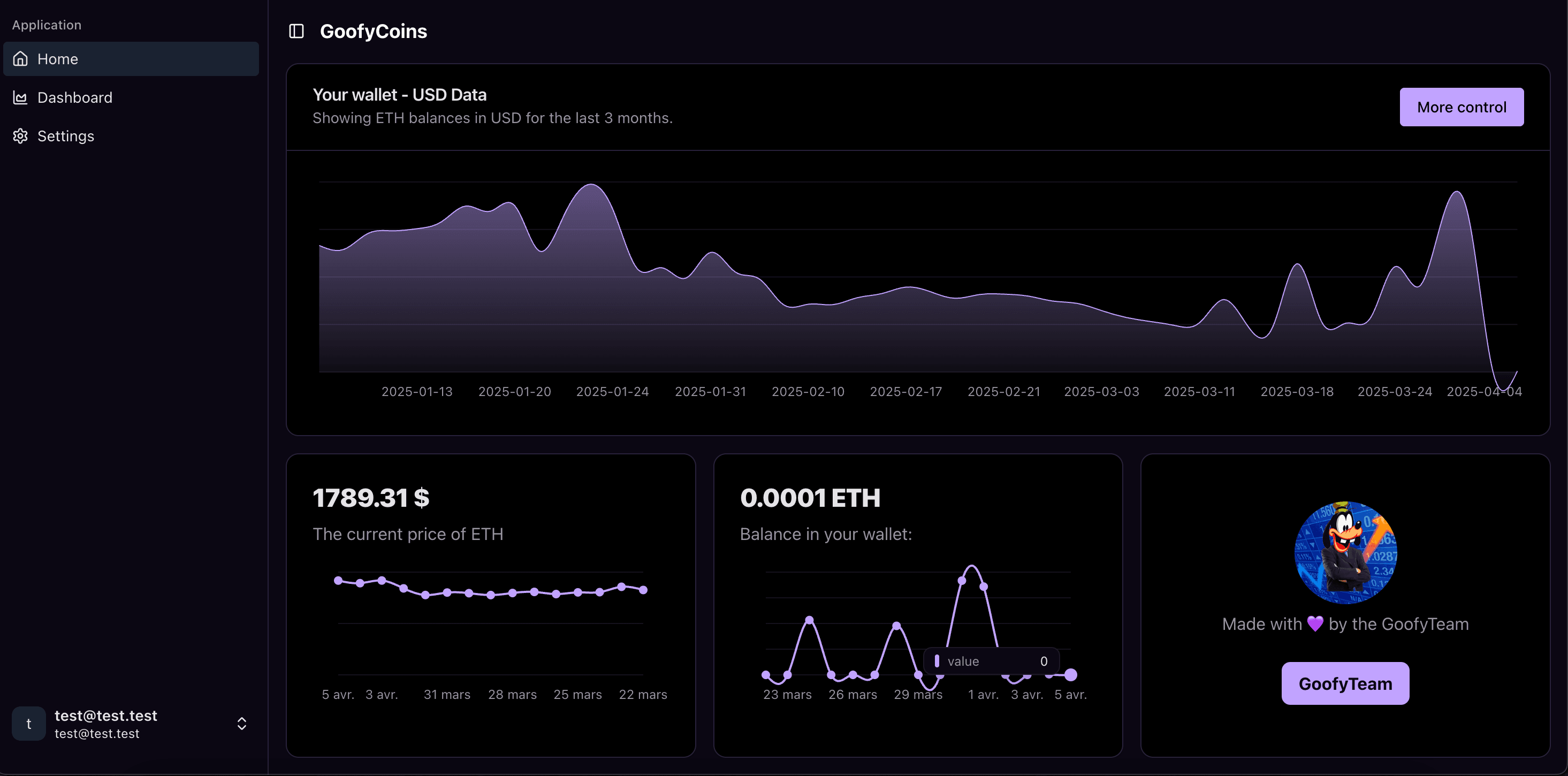
Task: Click the GoofyTeam button
Action: 1345,683
